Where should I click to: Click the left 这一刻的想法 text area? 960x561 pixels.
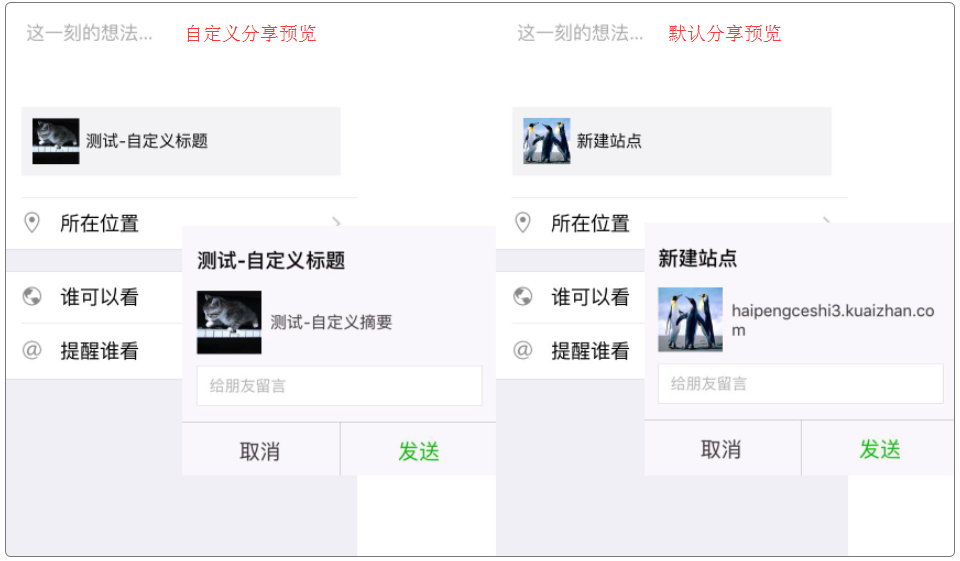90,33
